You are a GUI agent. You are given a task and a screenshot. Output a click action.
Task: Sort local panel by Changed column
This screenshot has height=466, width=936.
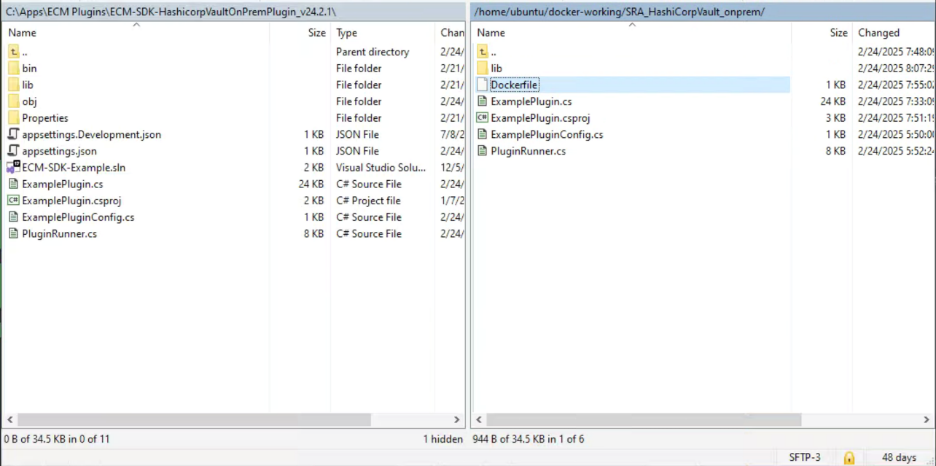pyautogui.click(x=450, y=32)
